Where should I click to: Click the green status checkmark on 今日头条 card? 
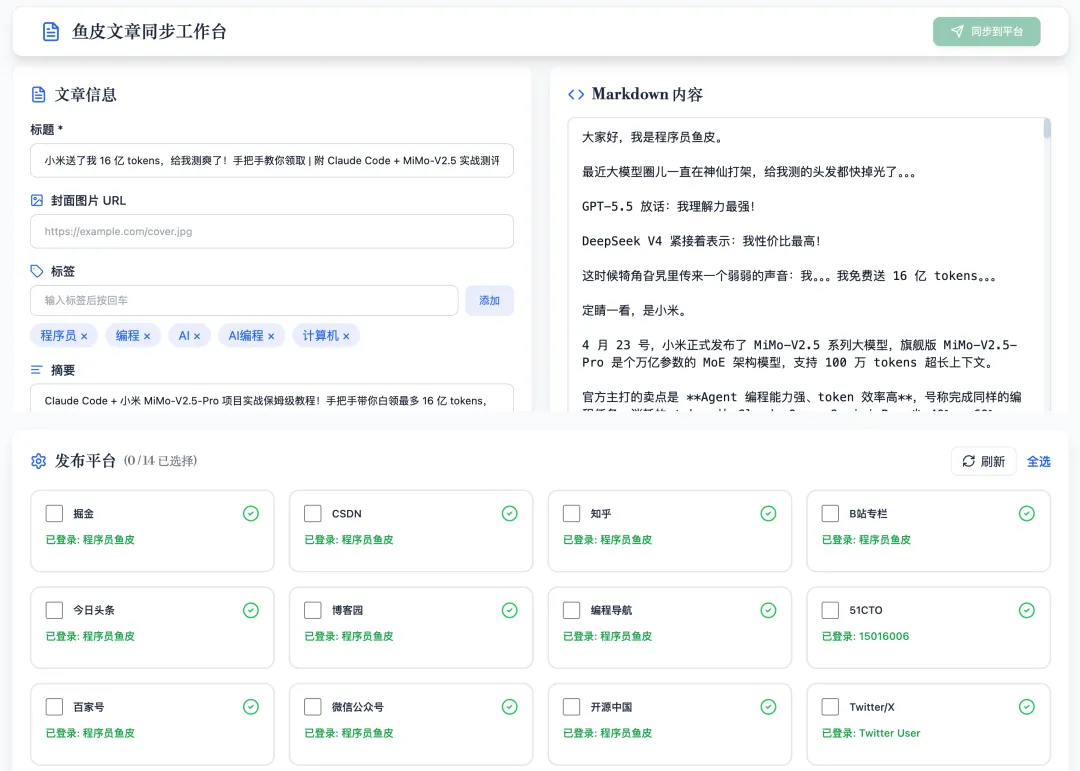pyautogui.click(x=251, y=610)
